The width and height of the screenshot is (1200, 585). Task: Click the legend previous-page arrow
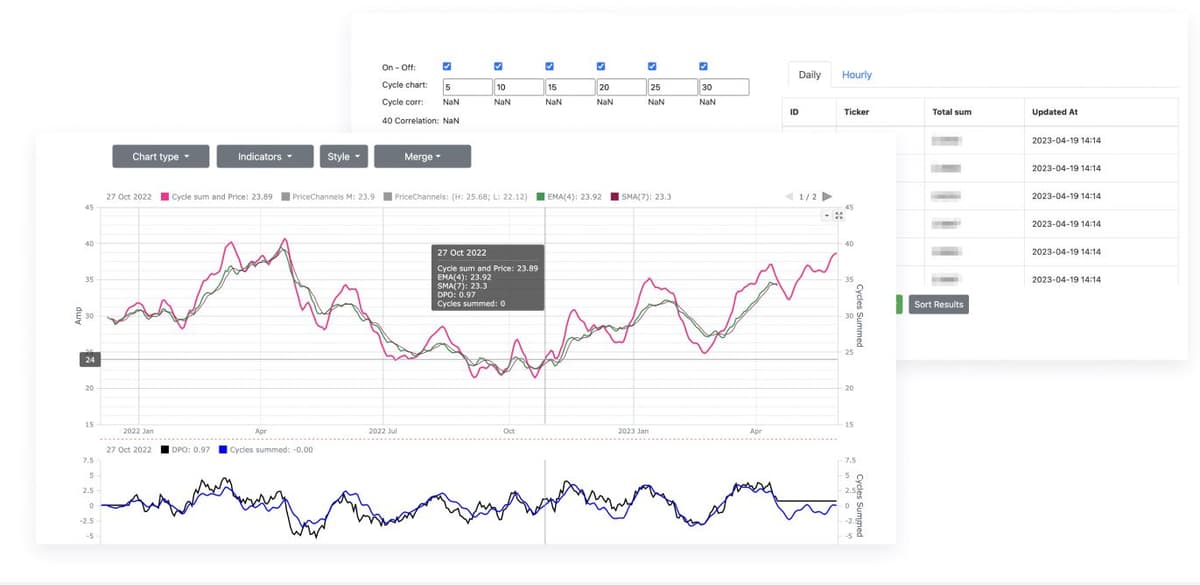pos(790,196)
